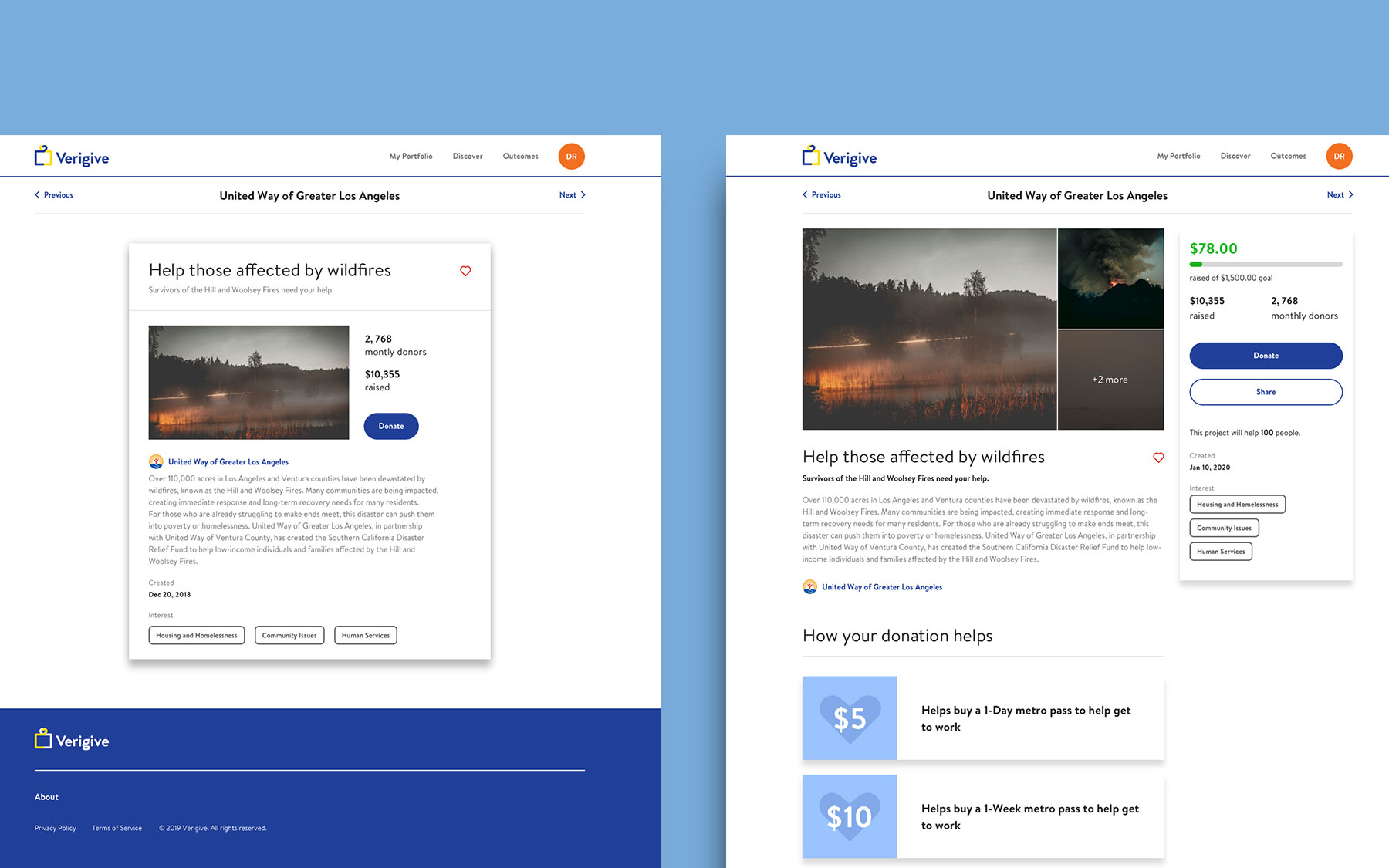Screen dimensions: 1389x868
Task: Open Discover in right page nav
Action: pos(1235,157)
